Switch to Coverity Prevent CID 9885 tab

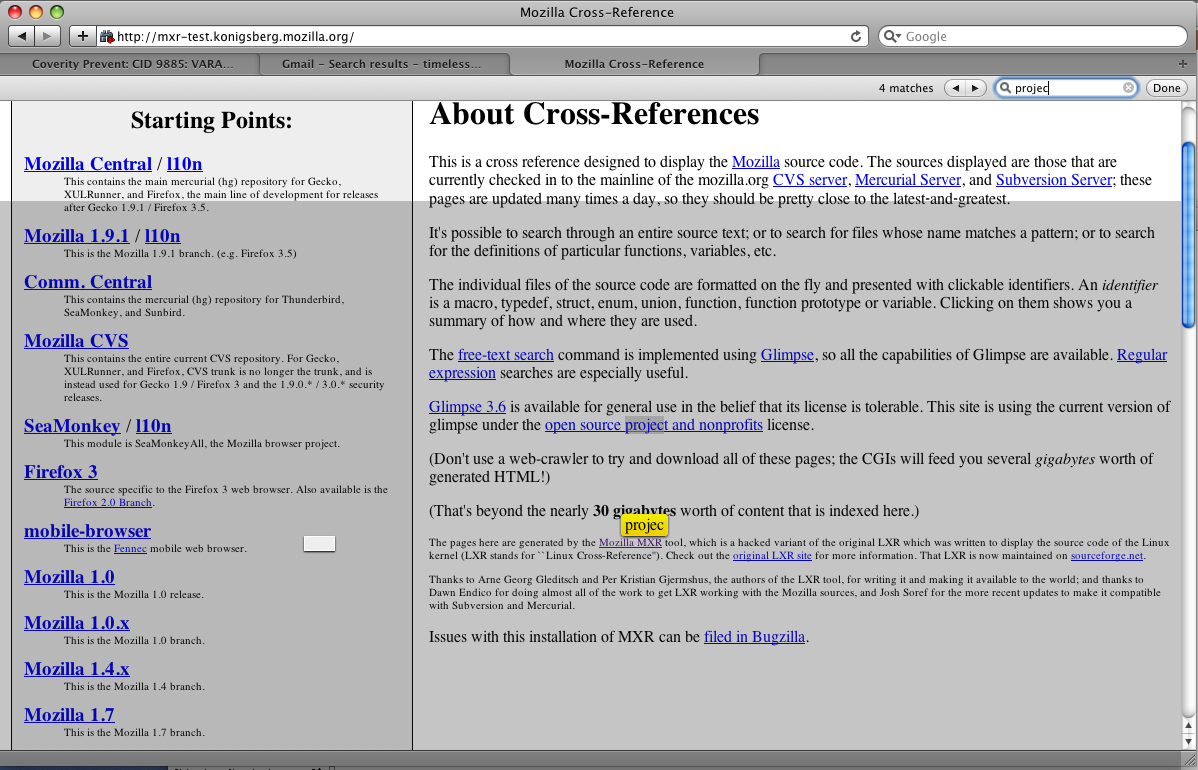(x=132, y=64)
